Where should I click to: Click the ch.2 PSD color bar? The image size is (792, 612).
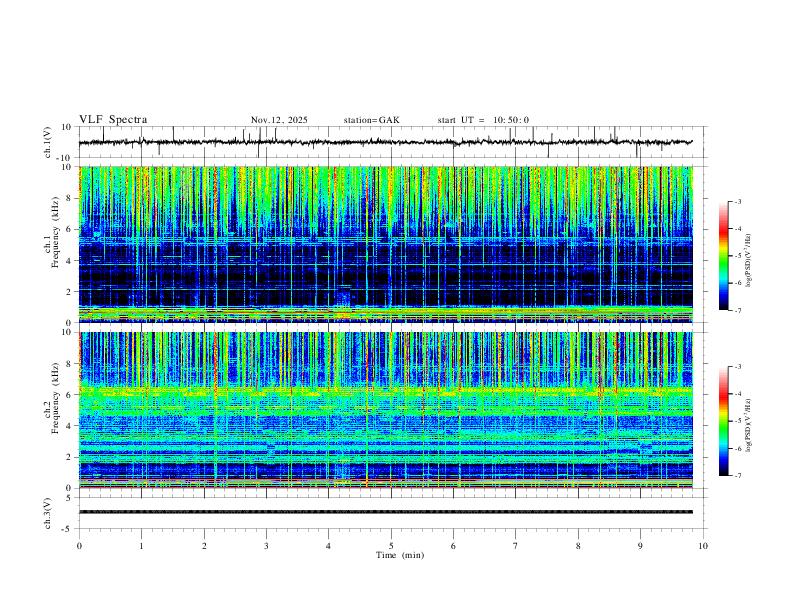click(724, 421)
